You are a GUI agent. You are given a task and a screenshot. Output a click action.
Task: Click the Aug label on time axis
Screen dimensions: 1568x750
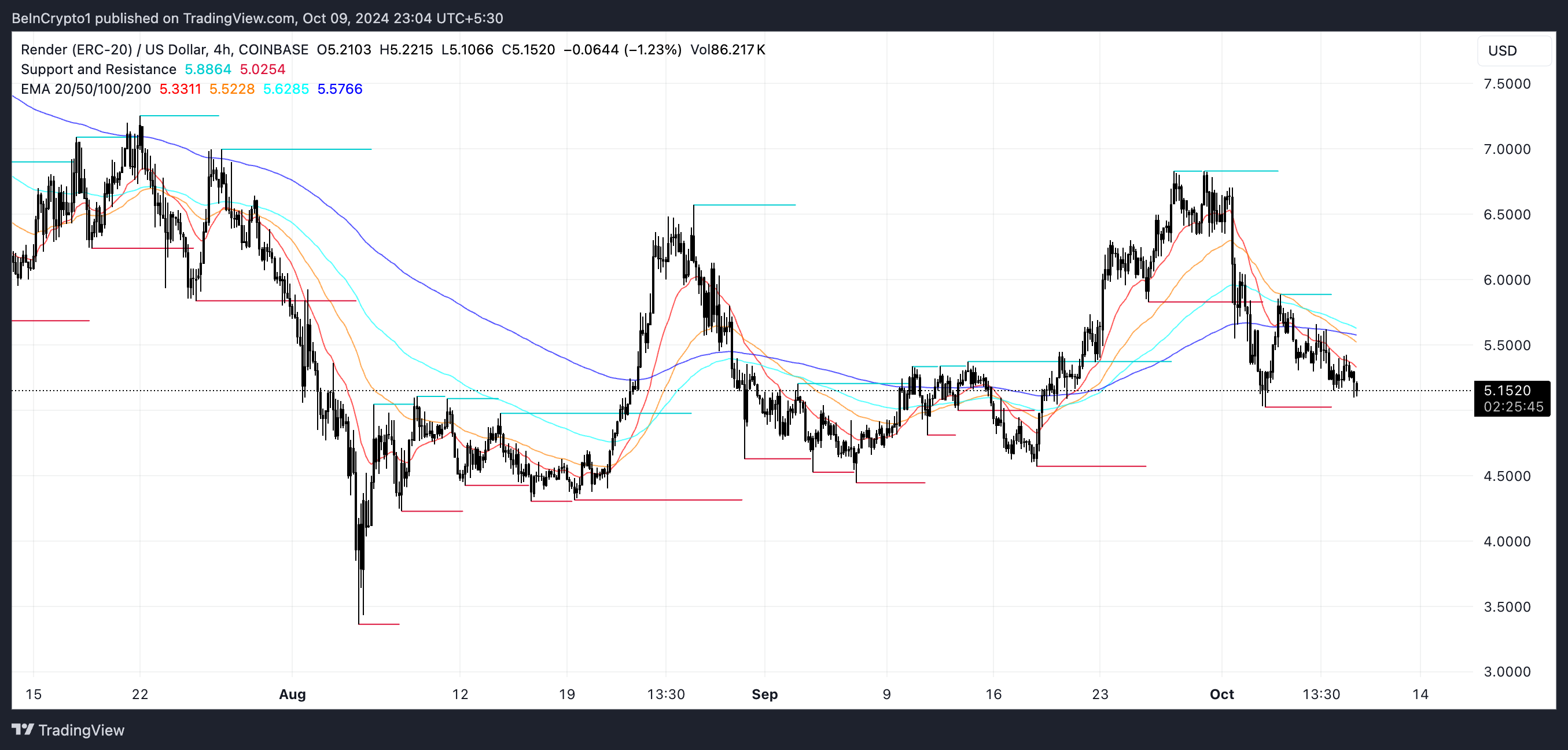[292, 694]
